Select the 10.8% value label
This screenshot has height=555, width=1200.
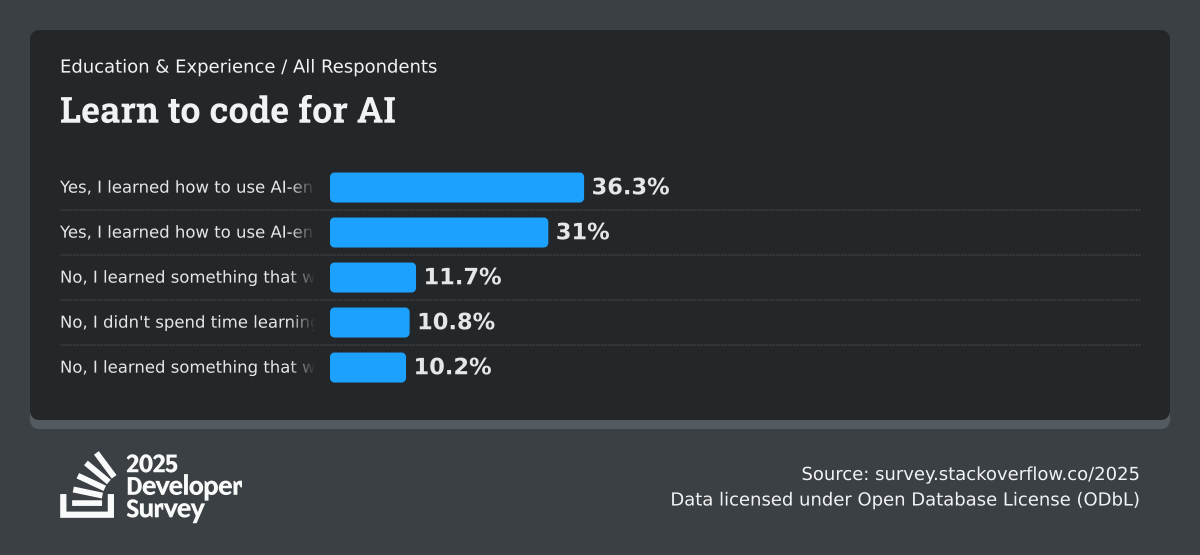point(456,322)
